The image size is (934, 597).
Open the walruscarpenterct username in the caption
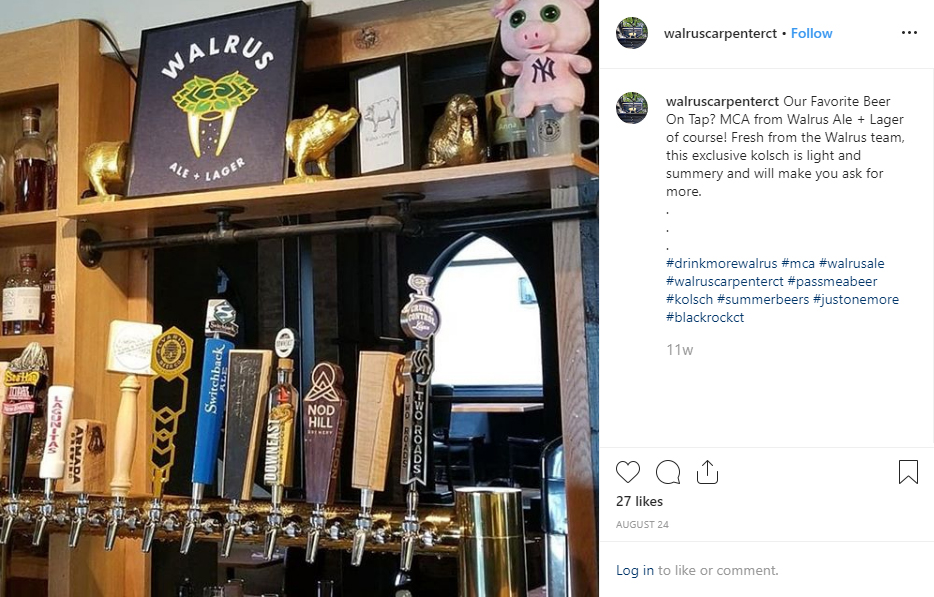click(x=722, y=101)
